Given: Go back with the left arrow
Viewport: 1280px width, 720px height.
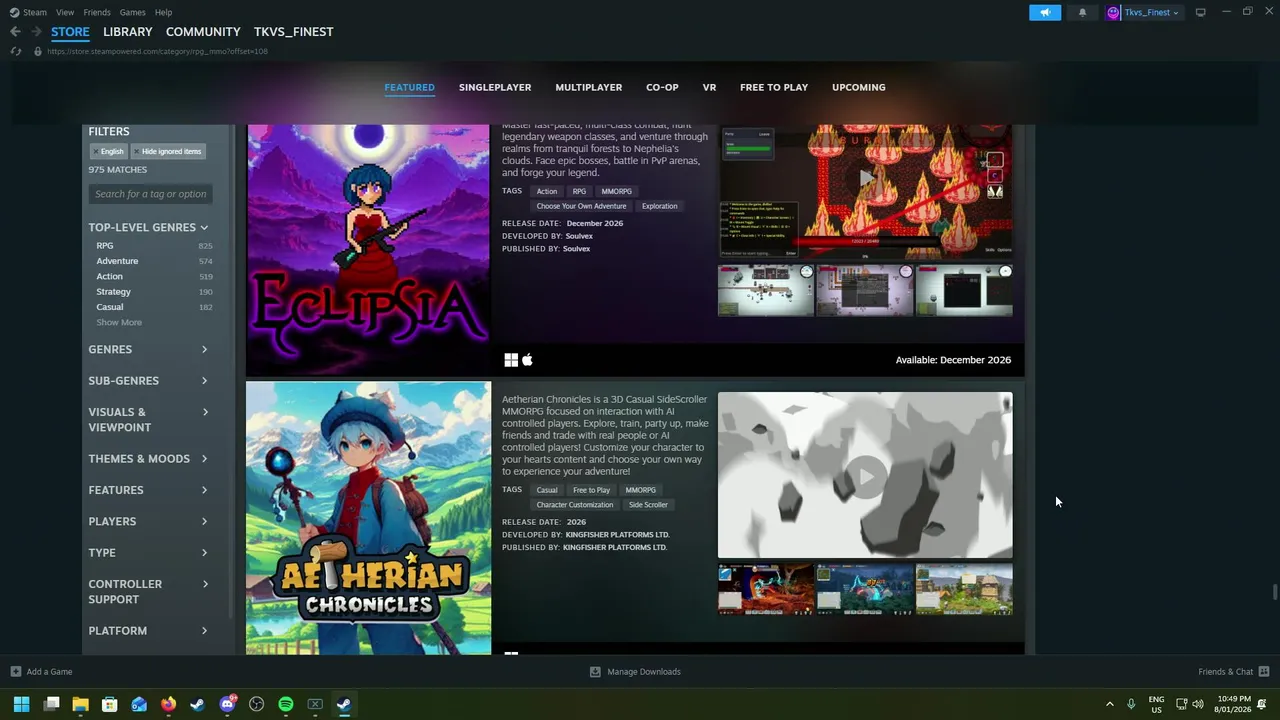Looking at the screenshot, I should (x=15, y=31).
